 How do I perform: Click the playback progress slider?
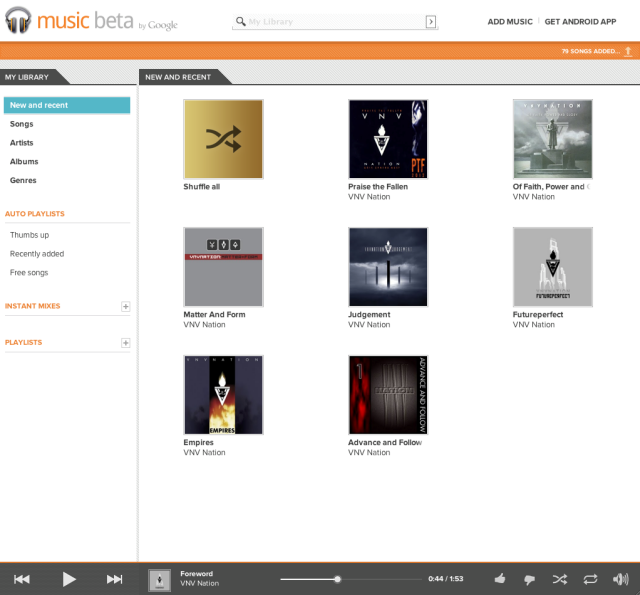click(x=351, y=579)
